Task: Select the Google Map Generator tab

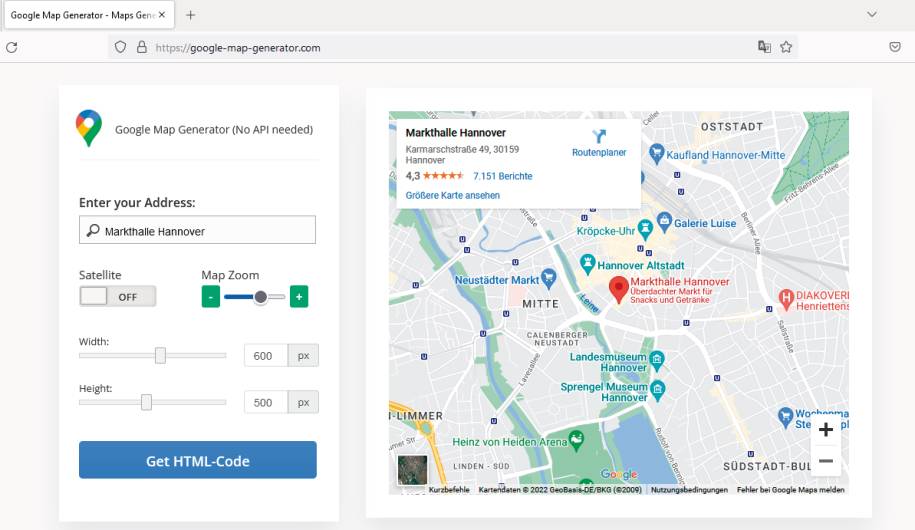Action: (x=88, y=15)
